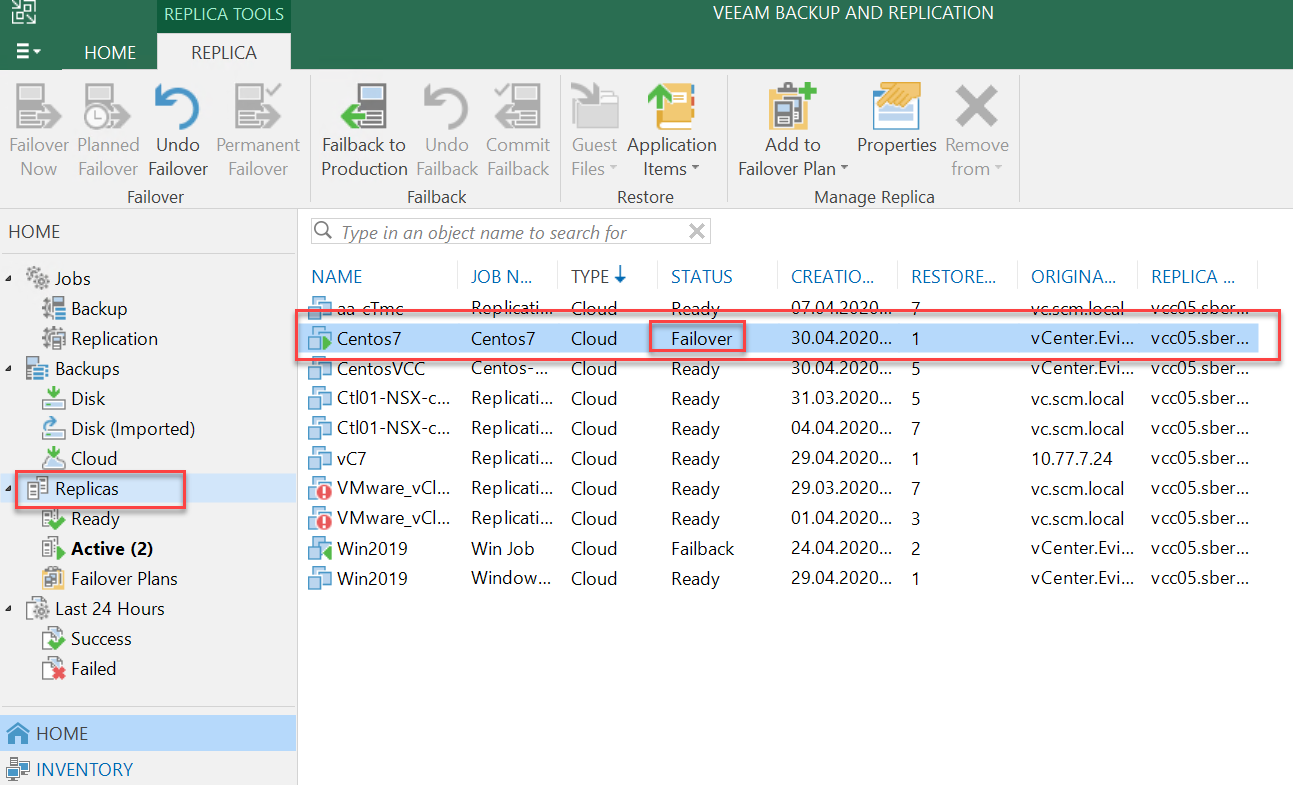Viewport: 1293px width, 786px height.
Task: Open the INVENTORY navigation pane button
Action: [x=148, y=769]
